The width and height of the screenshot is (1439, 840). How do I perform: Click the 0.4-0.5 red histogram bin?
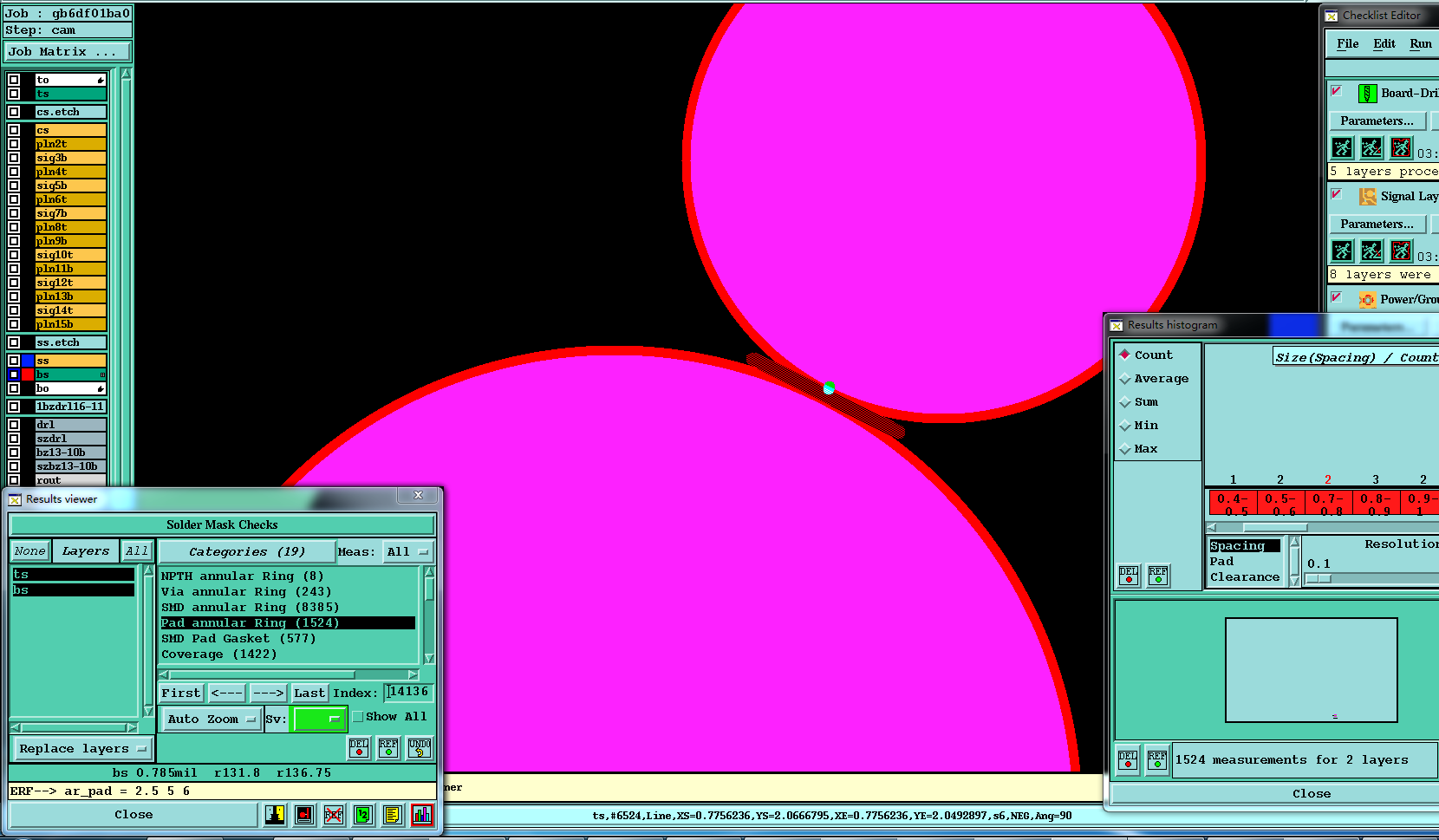coord(1233,504)
